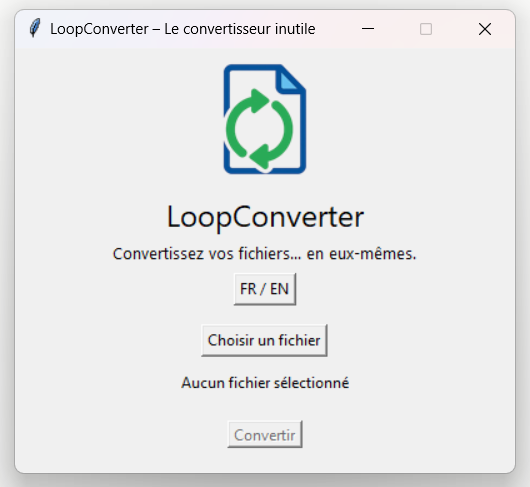
Task: Click the EN portion of the language button
Action: coord(279,289)
